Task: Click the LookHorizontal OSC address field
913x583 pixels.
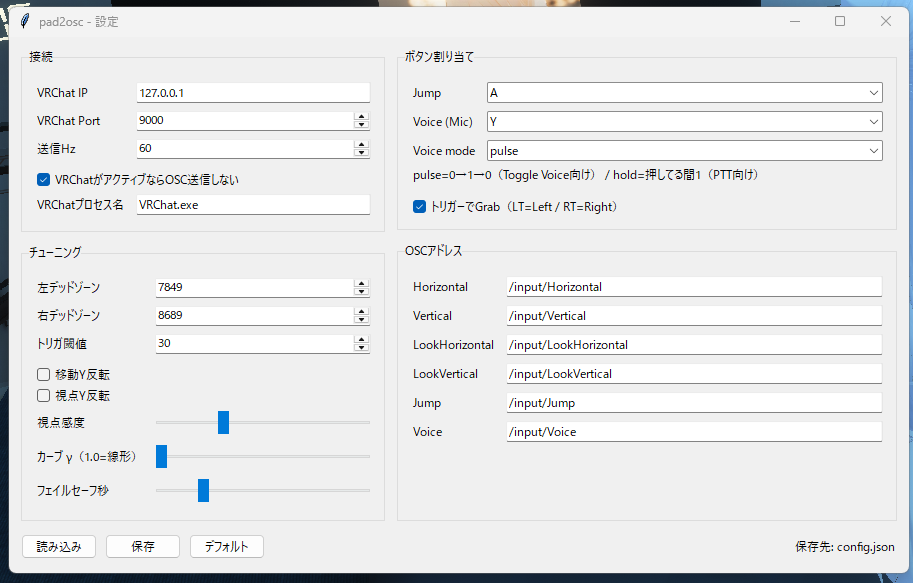Action: [x=693, y=345]
